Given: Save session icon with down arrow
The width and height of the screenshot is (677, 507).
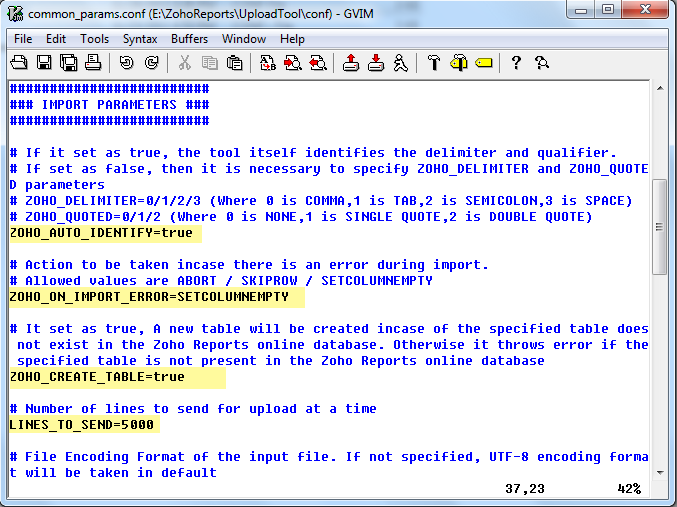Looking at the screenshot, I should 376,63.
